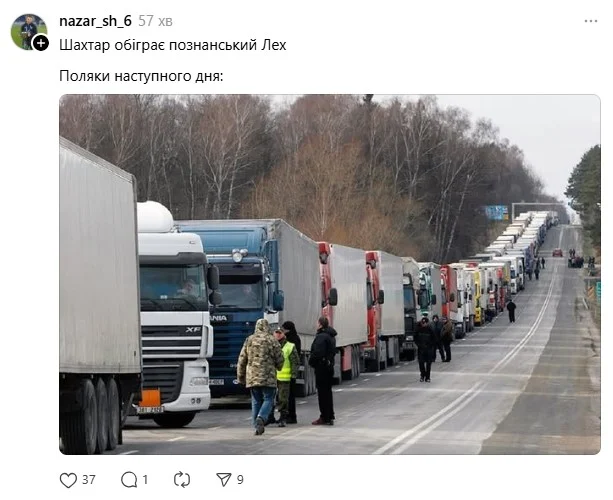Open the three-dot more options menu

click(x=591, y=21)
